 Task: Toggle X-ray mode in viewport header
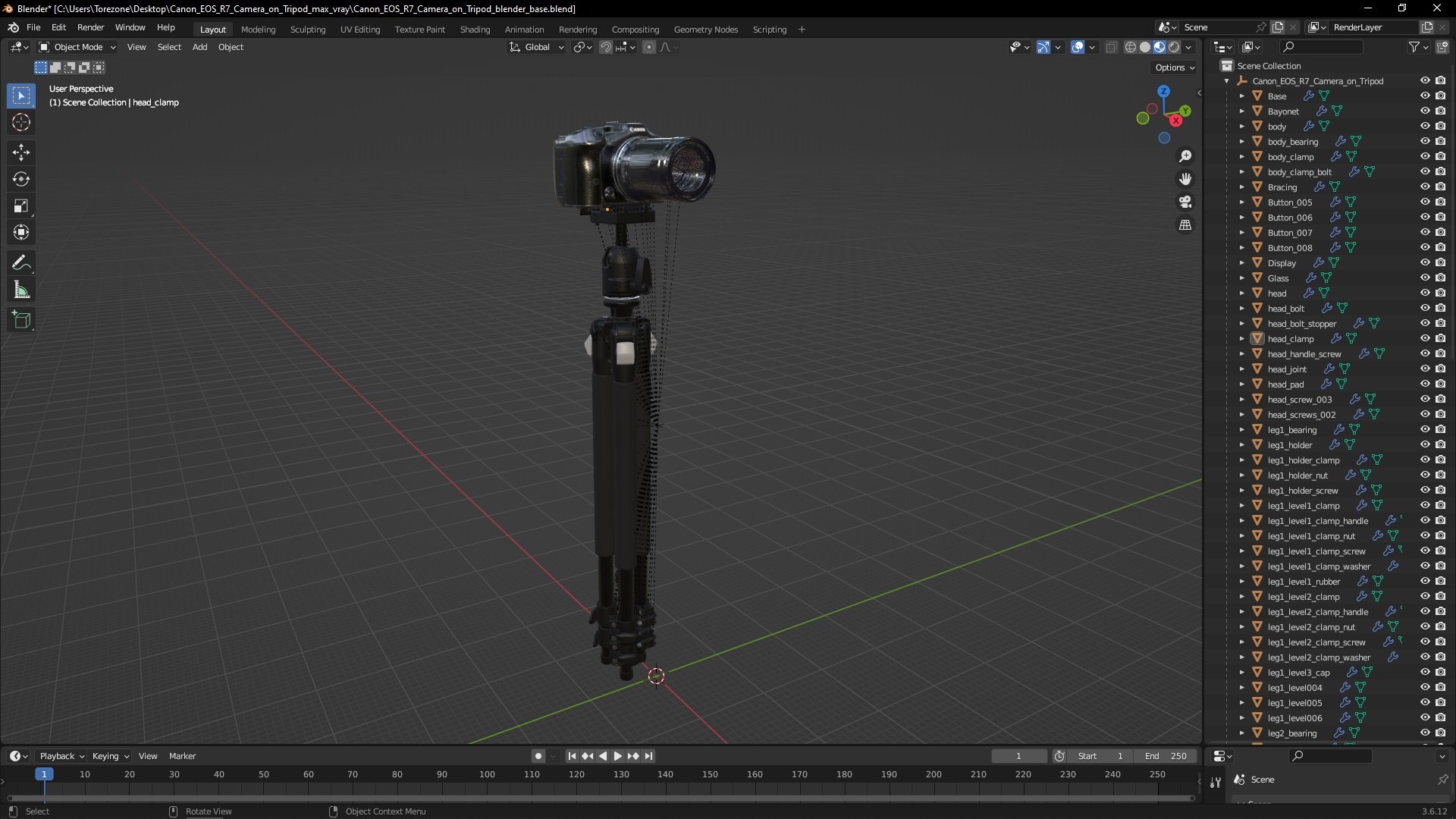point(1112,47)
